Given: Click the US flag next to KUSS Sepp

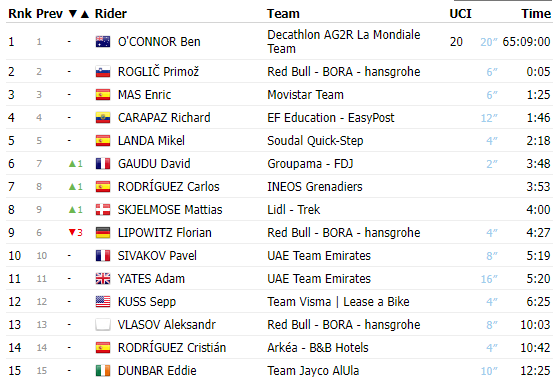Looking at the screenshot, I should (x=103, y=302).
